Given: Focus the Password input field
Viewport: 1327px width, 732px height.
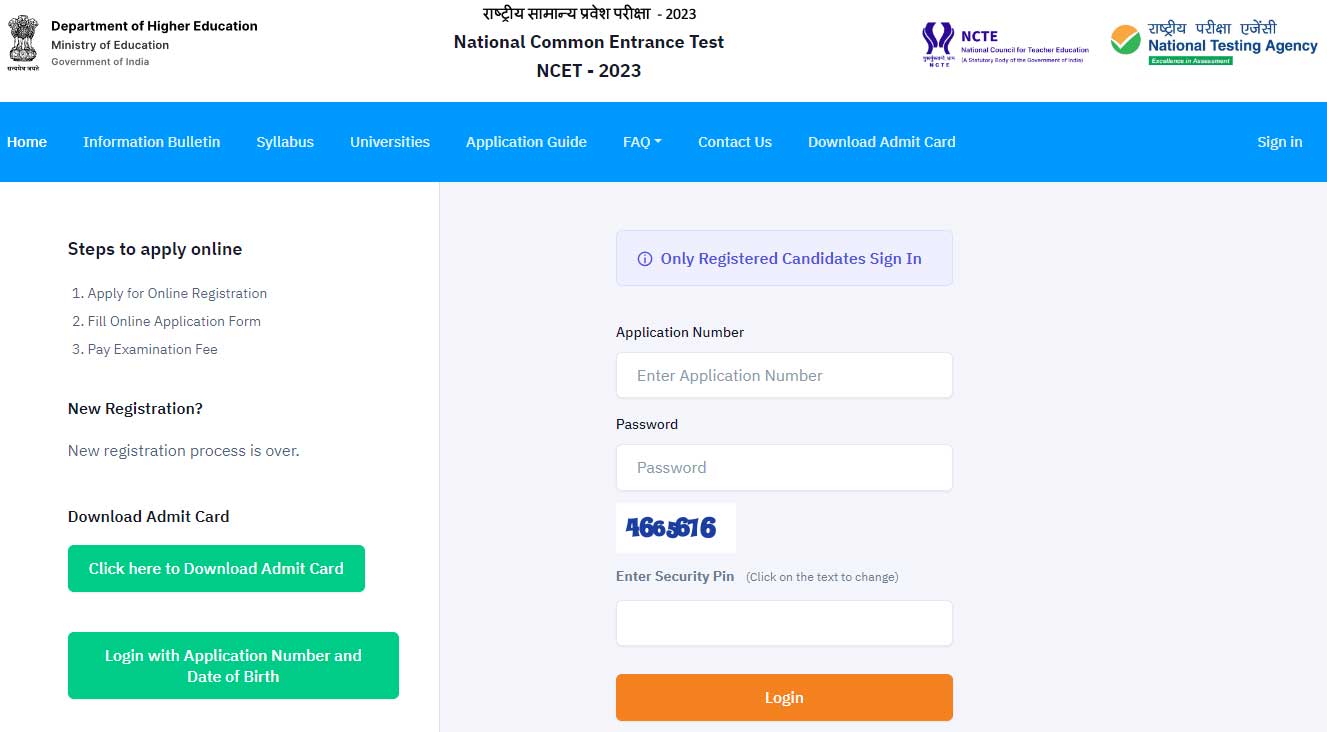Looking at the screenshot, I should [x=784, y=467].
